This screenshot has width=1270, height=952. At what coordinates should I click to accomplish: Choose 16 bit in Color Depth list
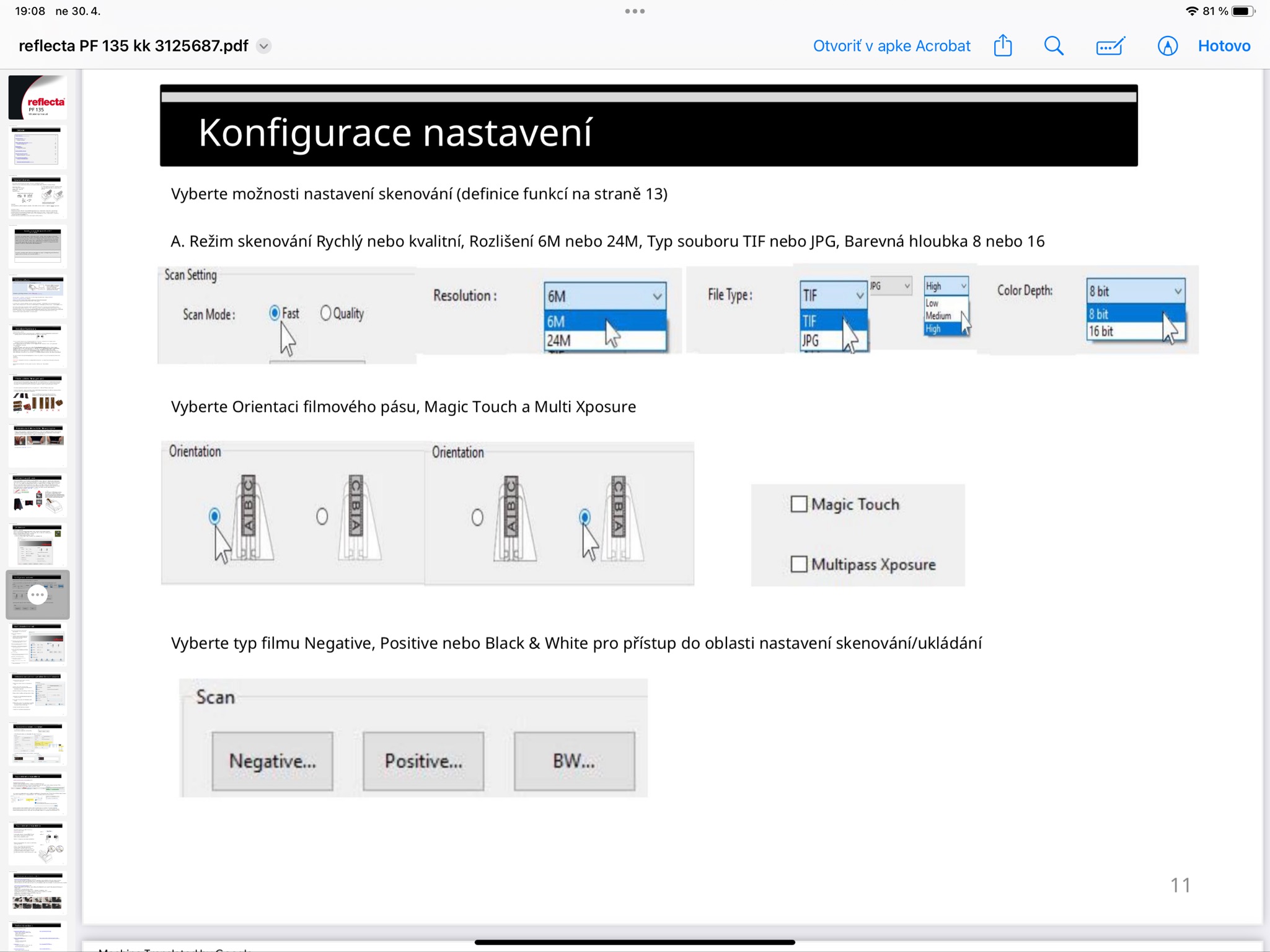[x=1136, y=331]
